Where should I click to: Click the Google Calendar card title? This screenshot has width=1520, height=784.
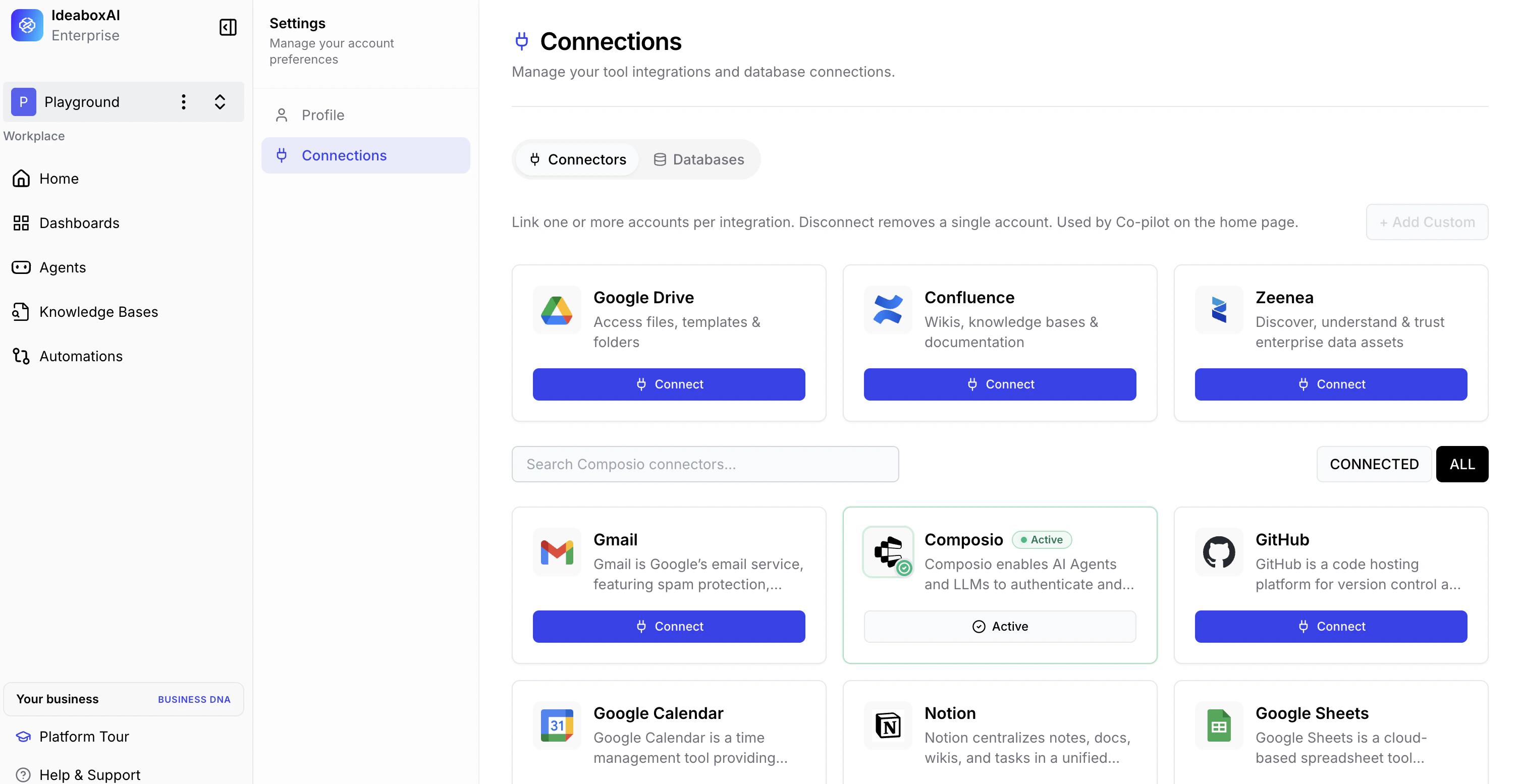click(x=658, y=713)
